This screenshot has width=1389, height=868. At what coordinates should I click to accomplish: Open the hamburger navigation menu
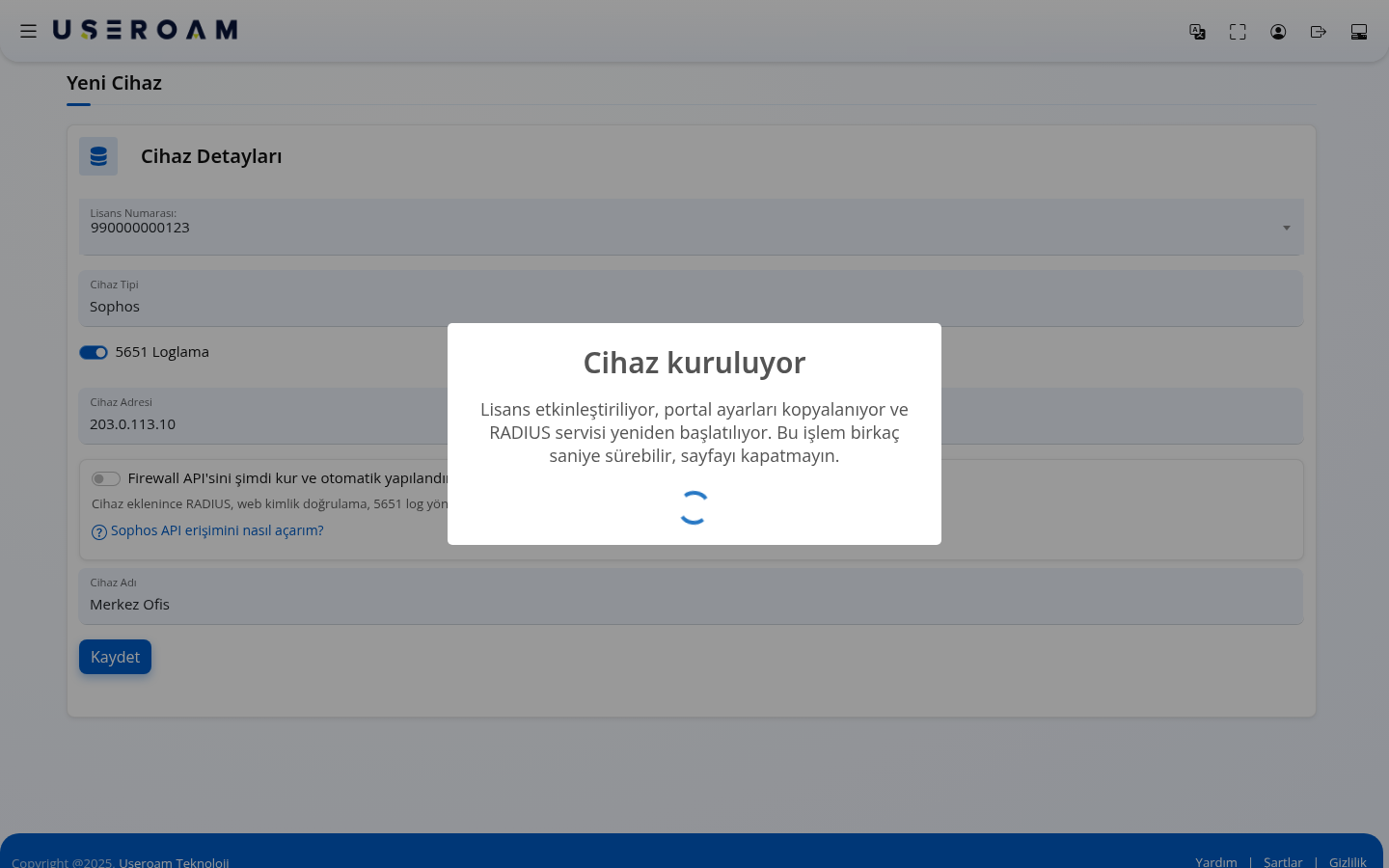point(28,31)
